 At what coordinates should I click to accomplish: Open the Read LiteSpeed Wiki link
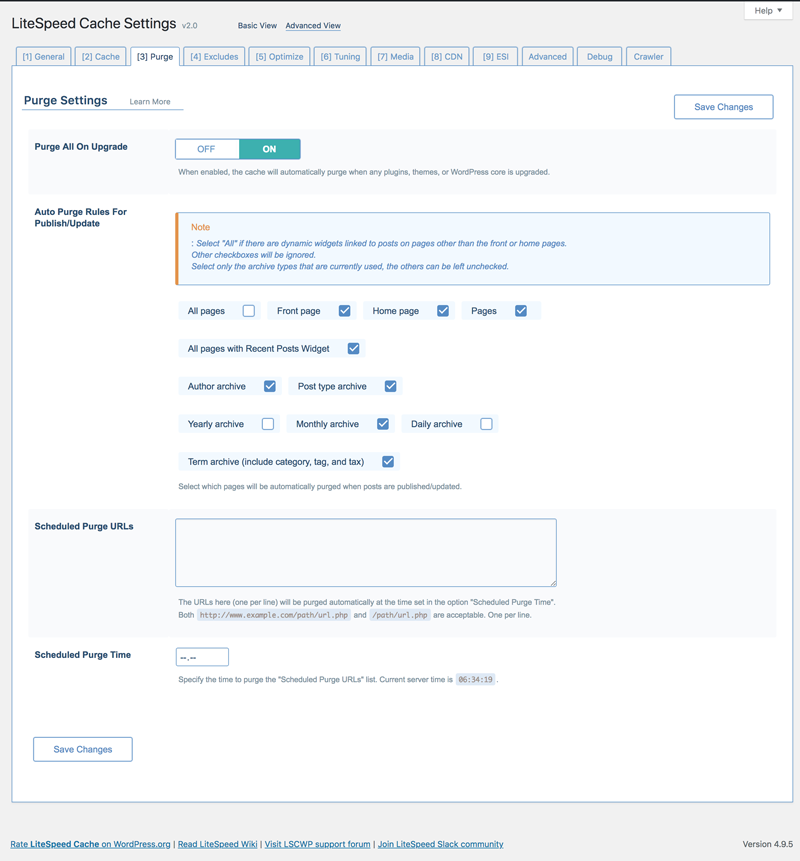(217, 844)
